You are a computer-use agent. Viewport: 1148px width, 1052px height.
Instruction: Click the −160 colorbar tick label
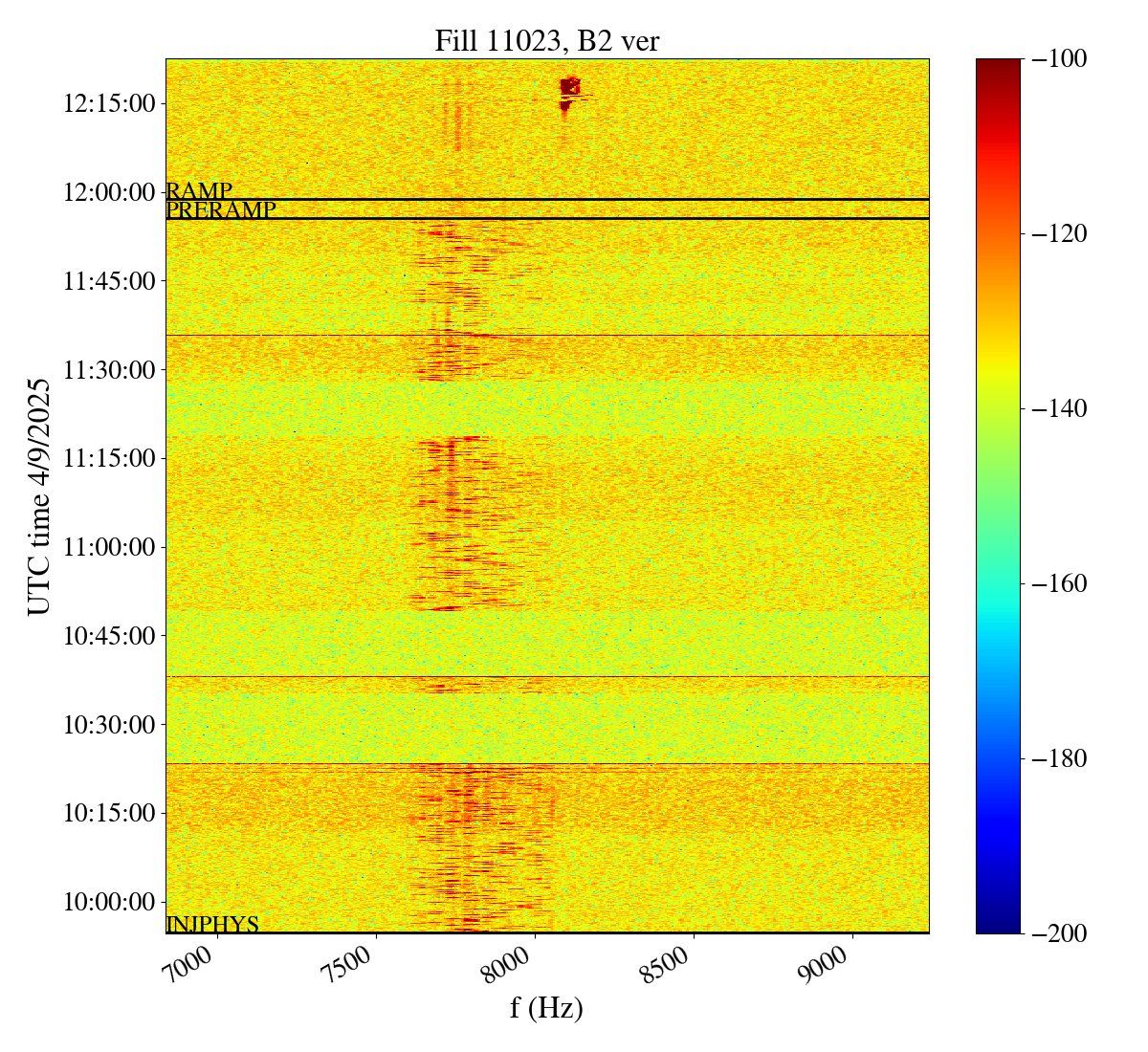(x=1059, y=583)
